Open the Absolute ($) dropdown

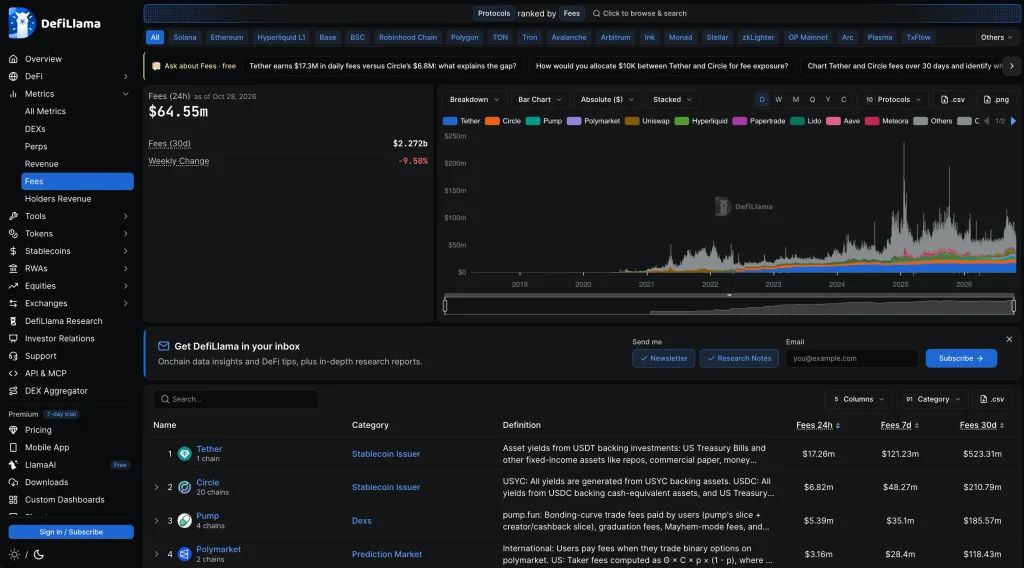click(607, 99)
